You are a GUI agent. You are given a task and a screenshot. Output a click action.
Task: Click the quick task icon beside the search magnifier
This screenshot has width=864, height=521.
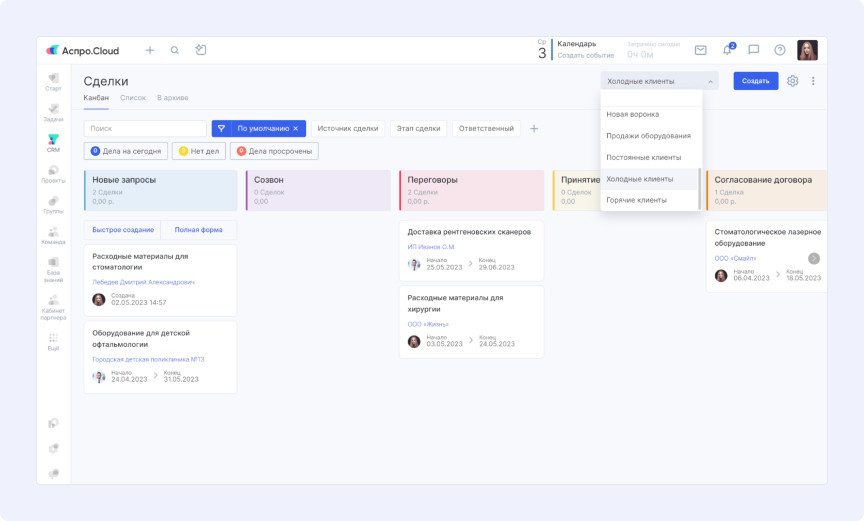pyautogui.click(x=201, y=50)
